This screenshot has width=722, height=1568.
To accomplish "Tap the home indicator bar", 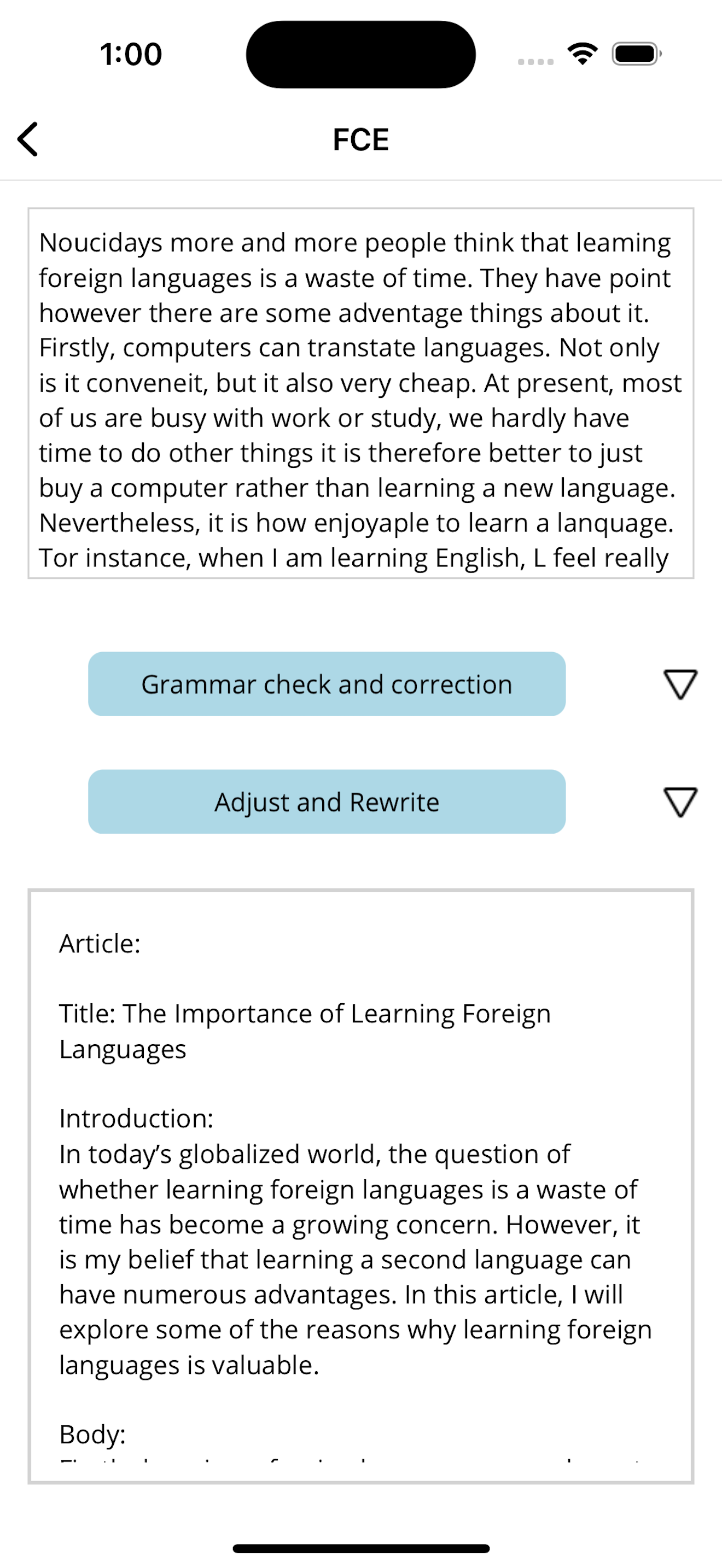I will [360, 1548].
